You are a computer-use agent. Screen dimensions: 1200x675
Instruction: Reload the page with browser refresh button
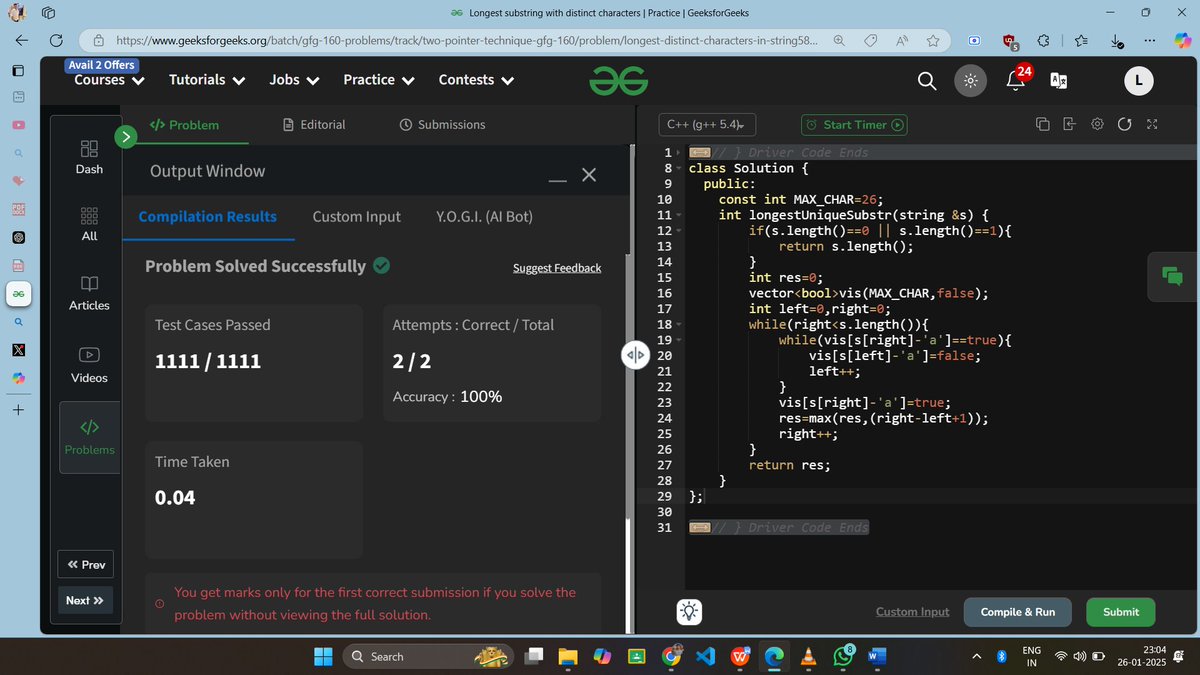click(57, 40)
